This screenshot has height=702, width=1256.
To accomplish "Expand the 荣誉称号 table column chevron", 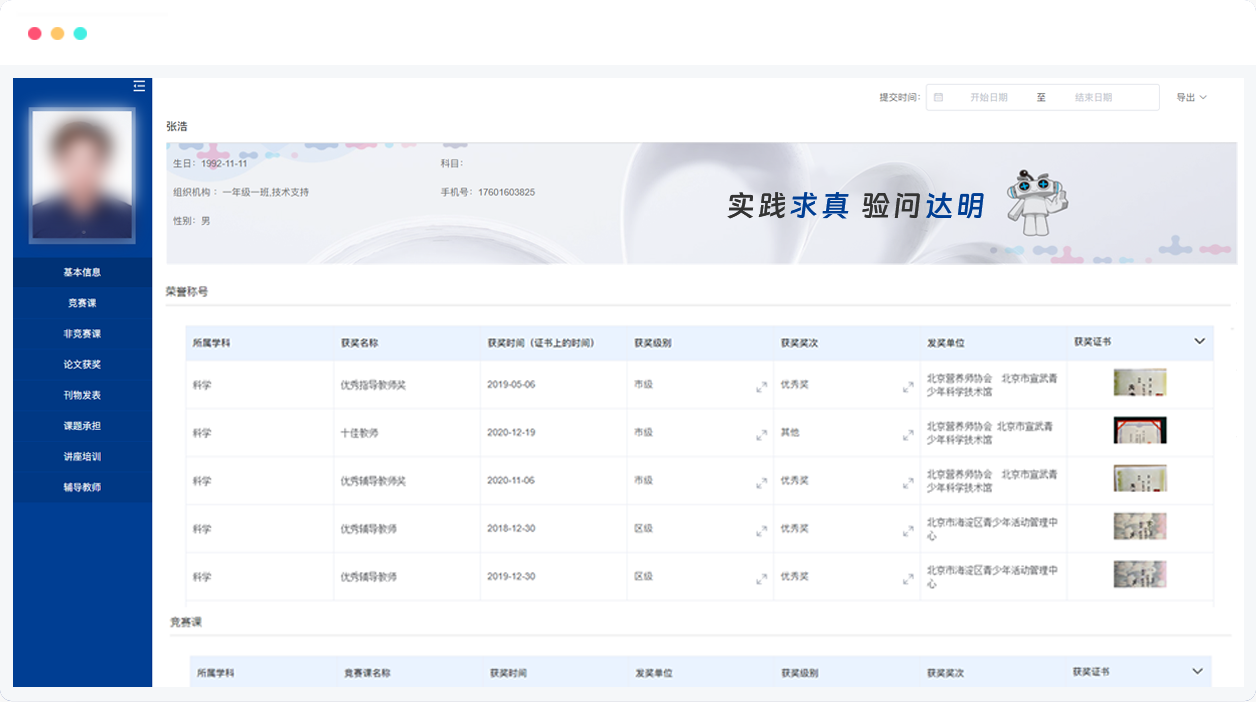I will [1199, 341].
